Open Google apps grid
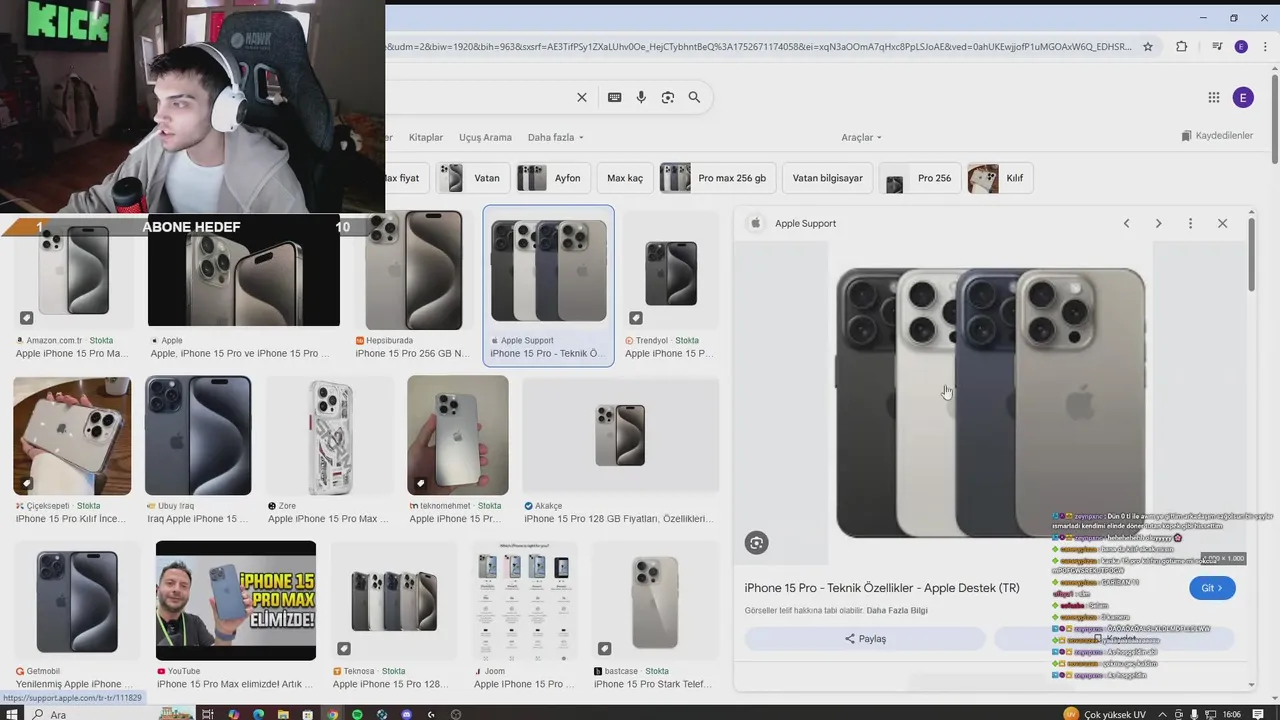Viewport: 1280px width, 720px height. point(1213,97)
